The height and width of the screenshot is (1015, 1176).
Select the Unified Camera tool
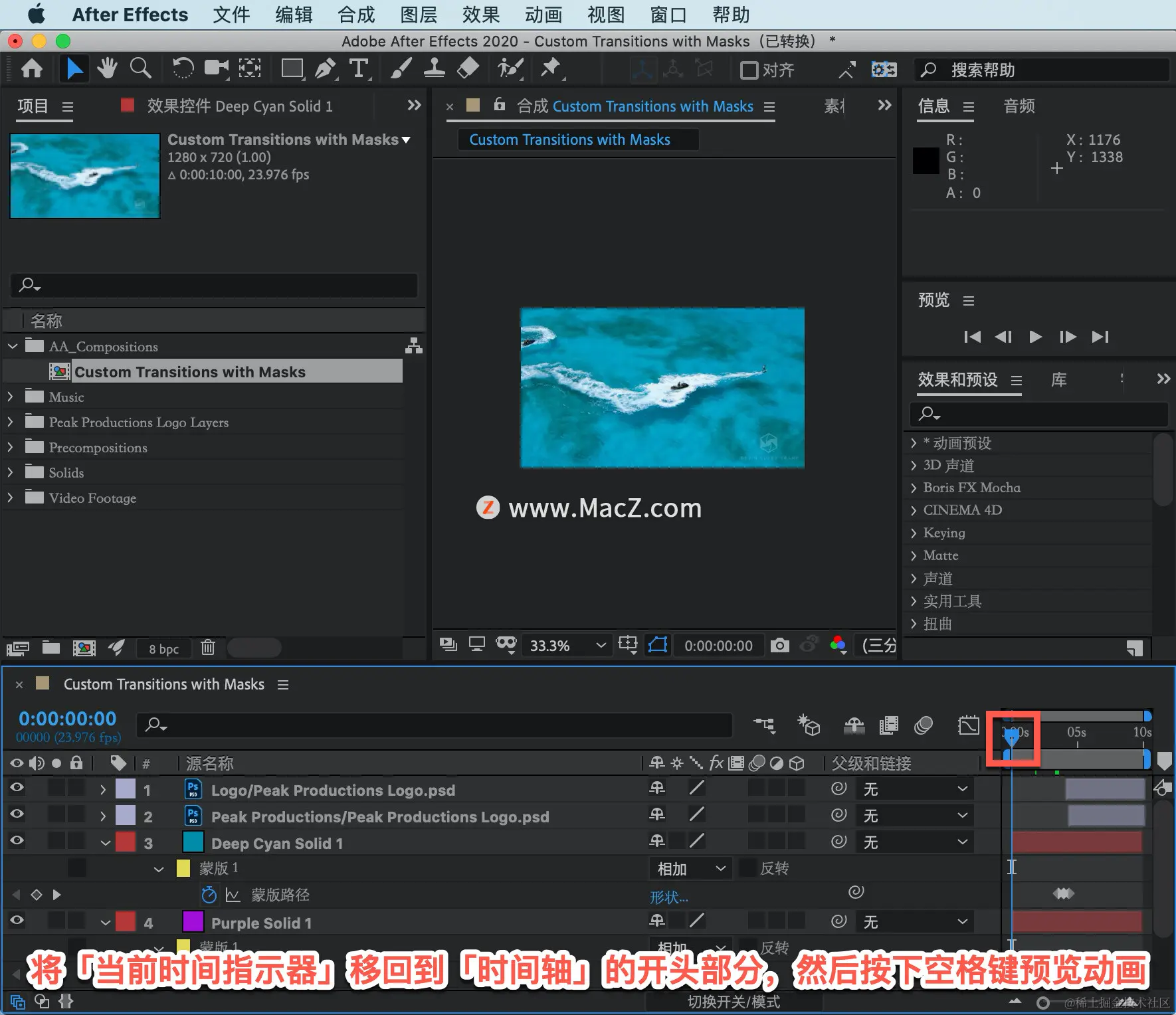(216, 68)
